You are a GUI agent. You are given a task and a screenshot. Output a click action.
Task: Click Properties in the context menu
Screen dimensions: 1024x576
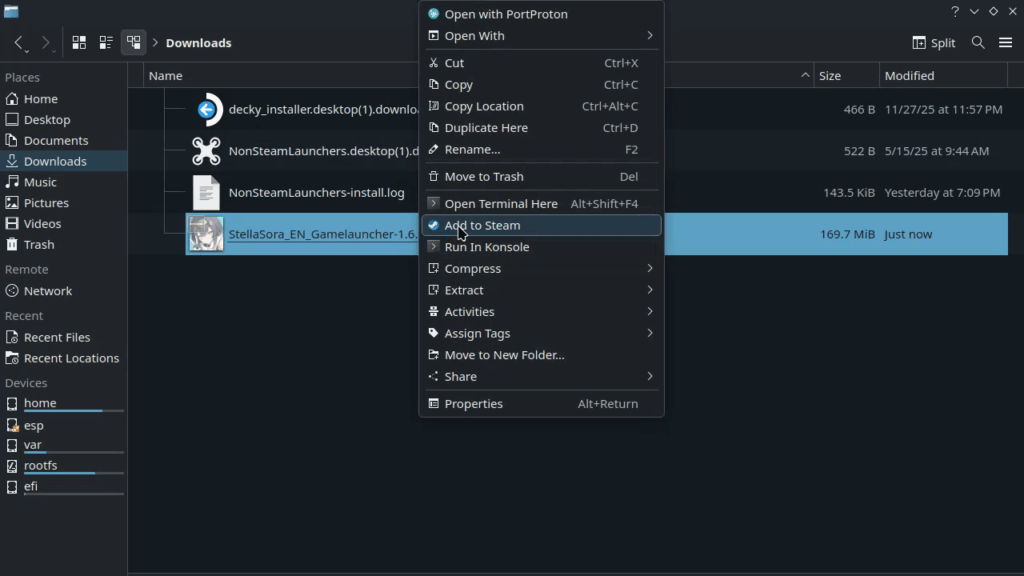473,404
